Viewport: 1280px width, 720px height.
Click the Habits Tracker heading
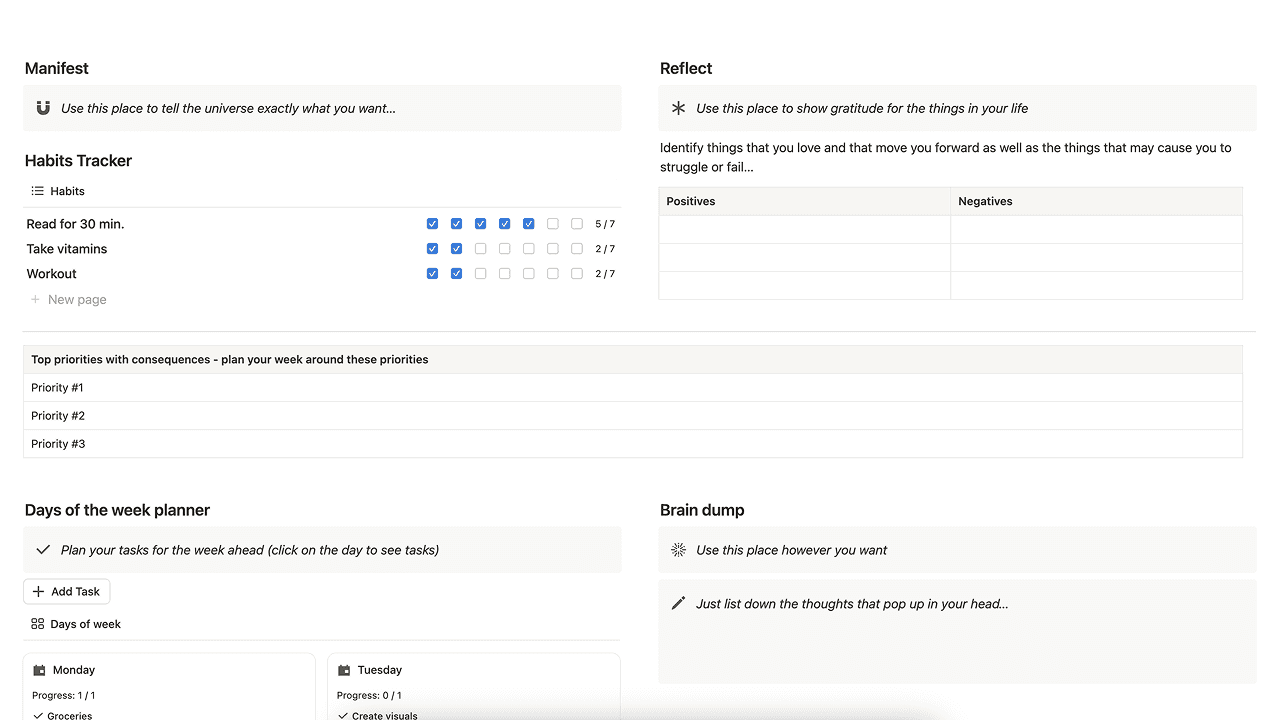coord(78,160)
